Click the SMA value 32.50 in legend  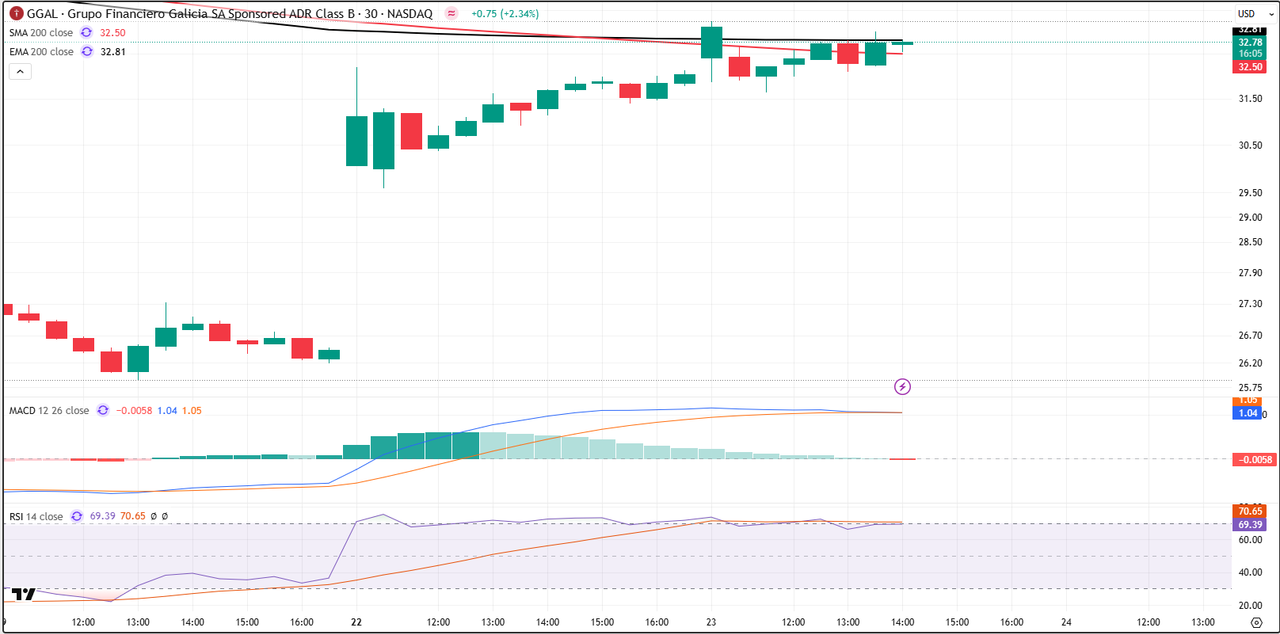point(112,33)
